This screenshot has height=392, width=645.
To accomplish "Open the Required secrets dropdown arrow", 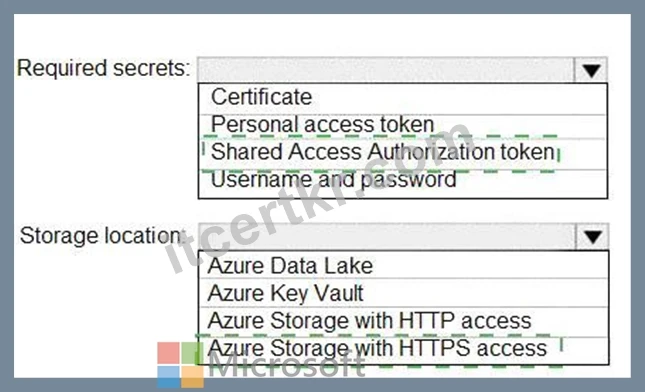I will point(591,70).
